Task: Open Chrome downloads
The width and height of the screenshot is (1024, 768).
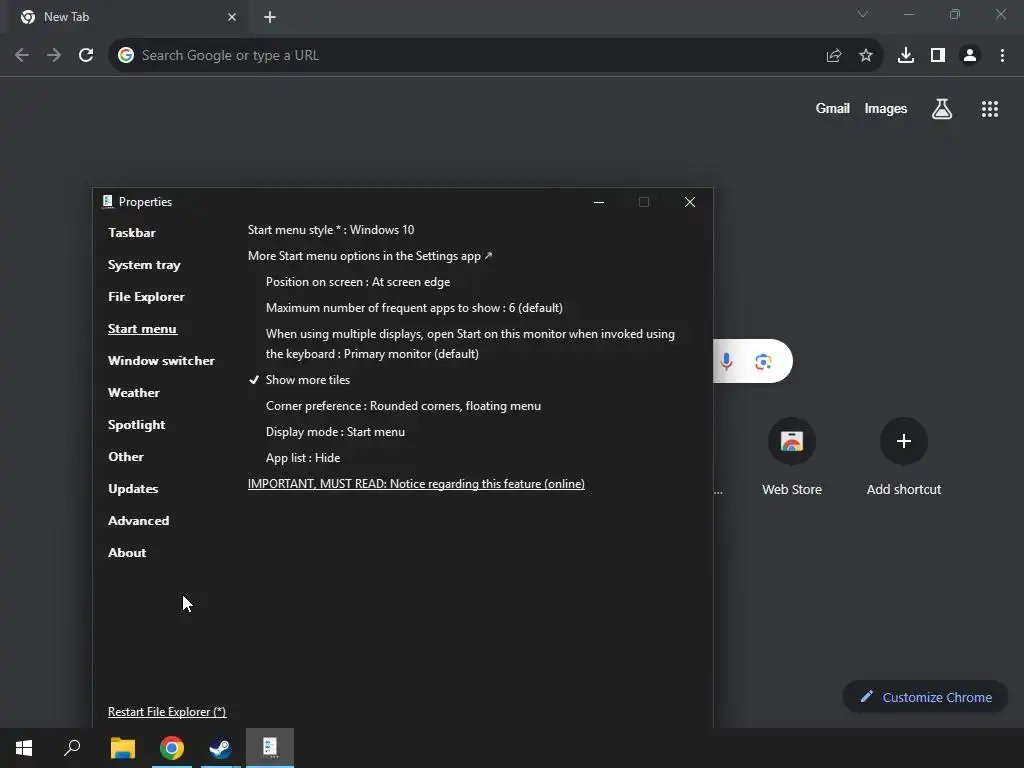Action: coord(906,56)
